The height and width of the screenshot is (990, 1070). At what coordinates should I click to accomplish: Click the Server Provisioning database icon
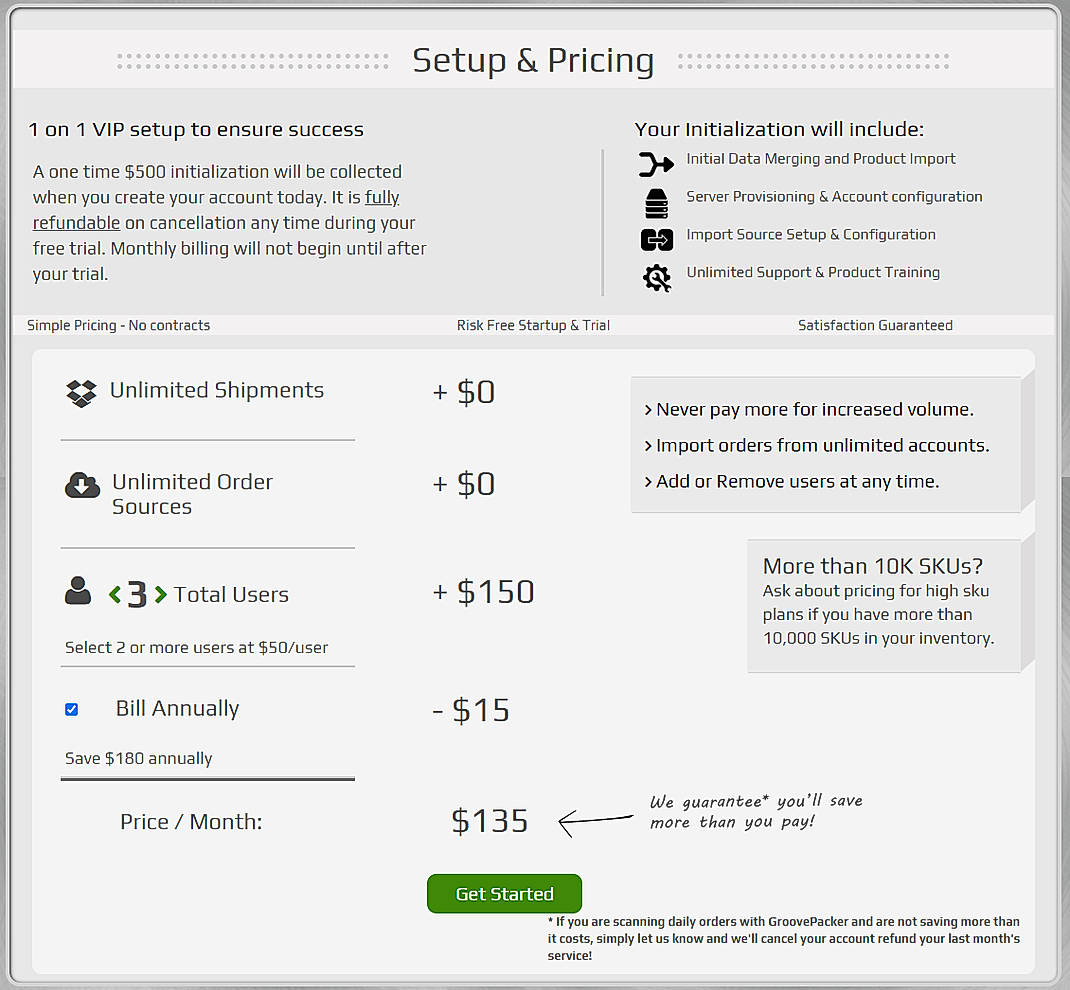[x=656, y=203]
